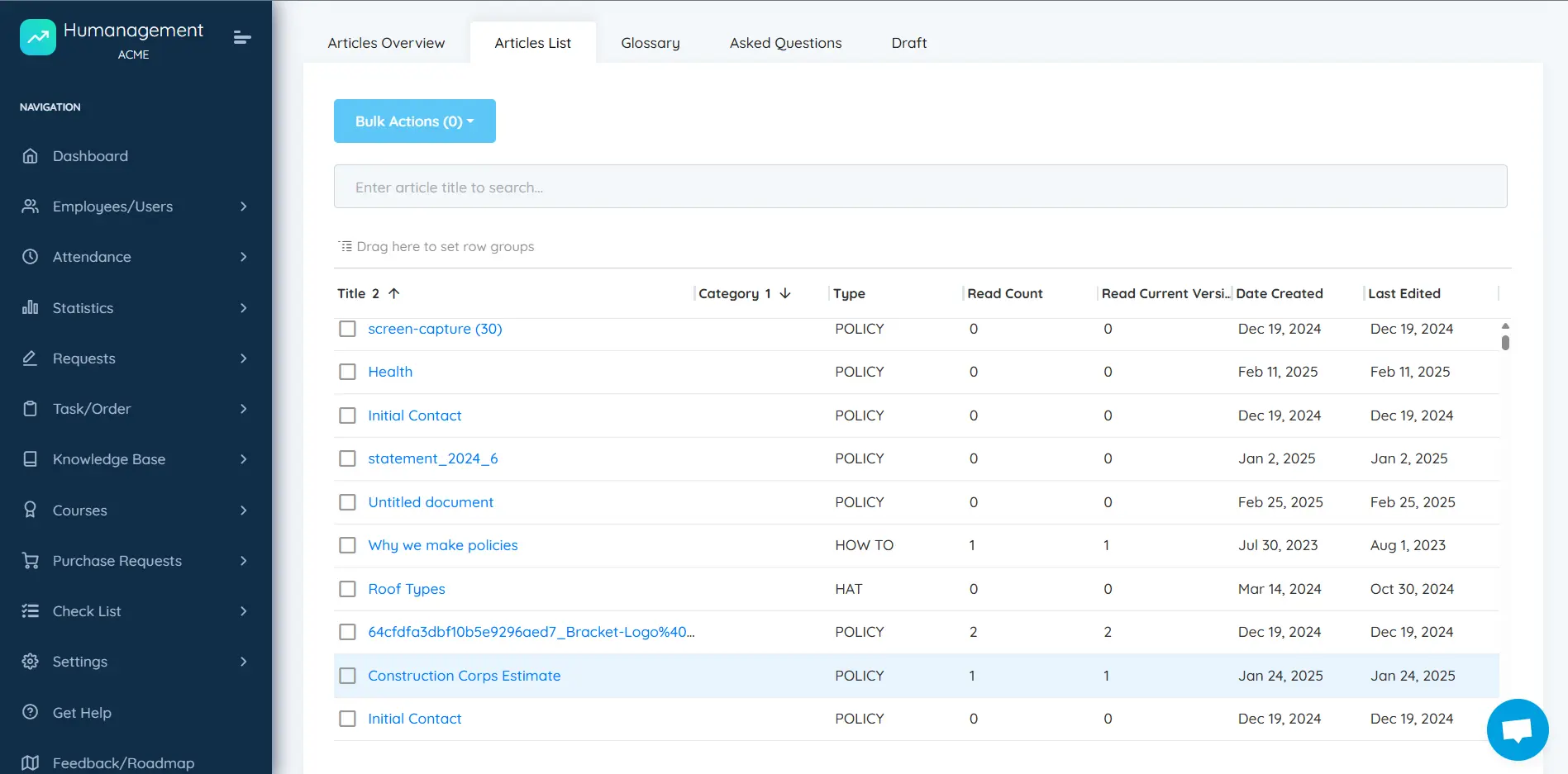Click the Category column descending sort arrow
The width and height of the screenshot is (1568, 774).
(785, 293)
